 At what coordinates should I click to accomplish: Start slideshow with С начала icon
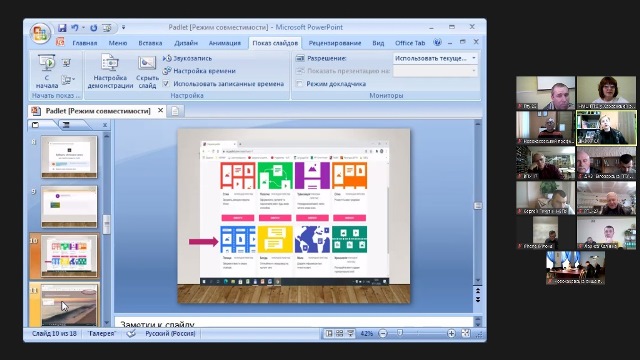(x=47, y=71)
